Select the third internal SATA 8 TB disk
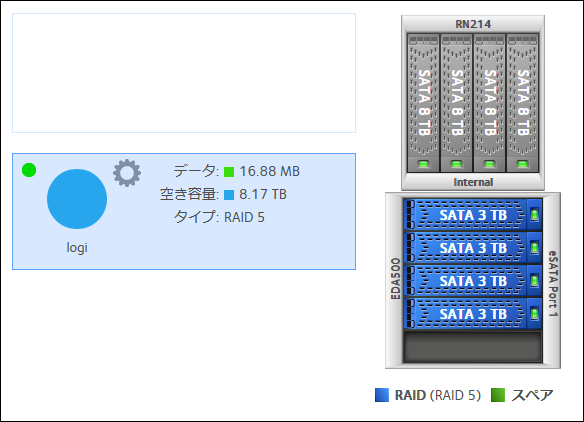Viewport: 584px width, 422px height. (489, 103)
